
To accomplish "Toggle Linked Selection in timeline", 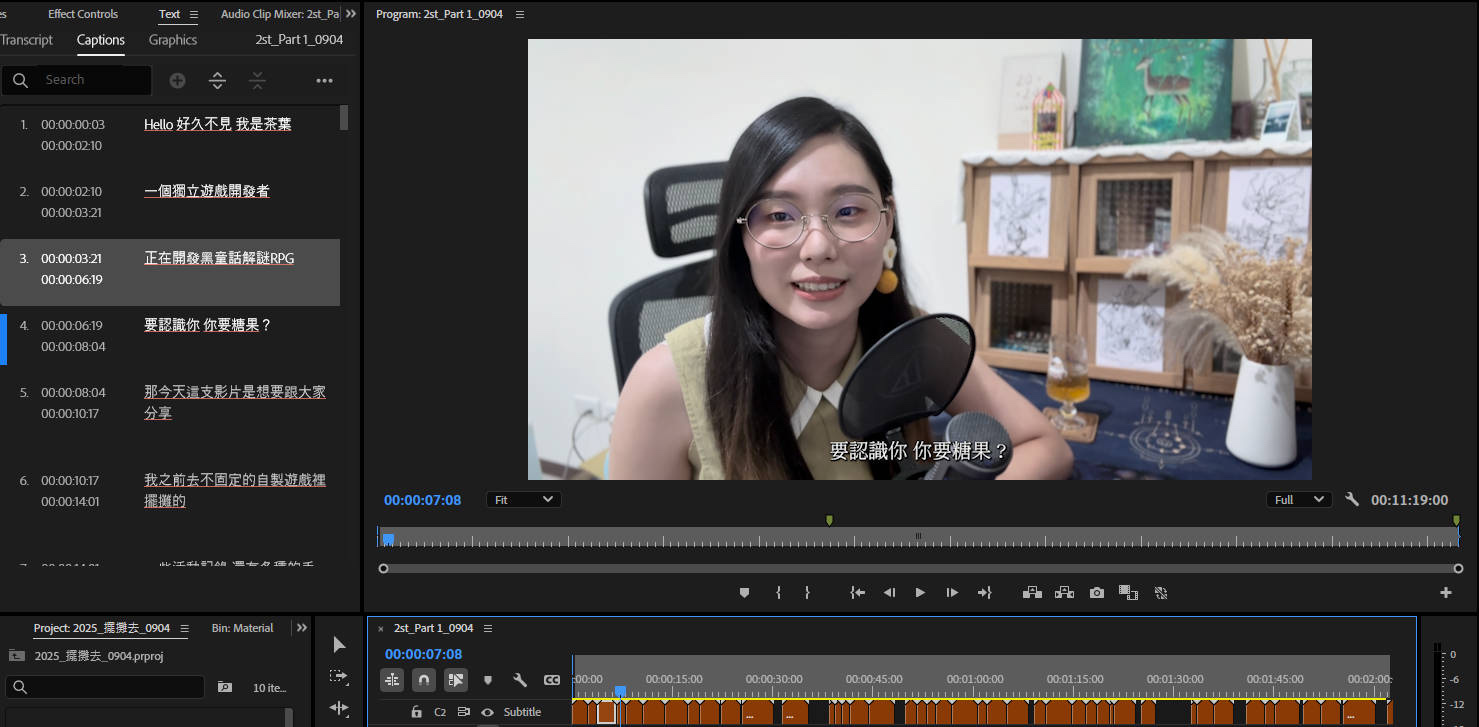I will (456, 680).
